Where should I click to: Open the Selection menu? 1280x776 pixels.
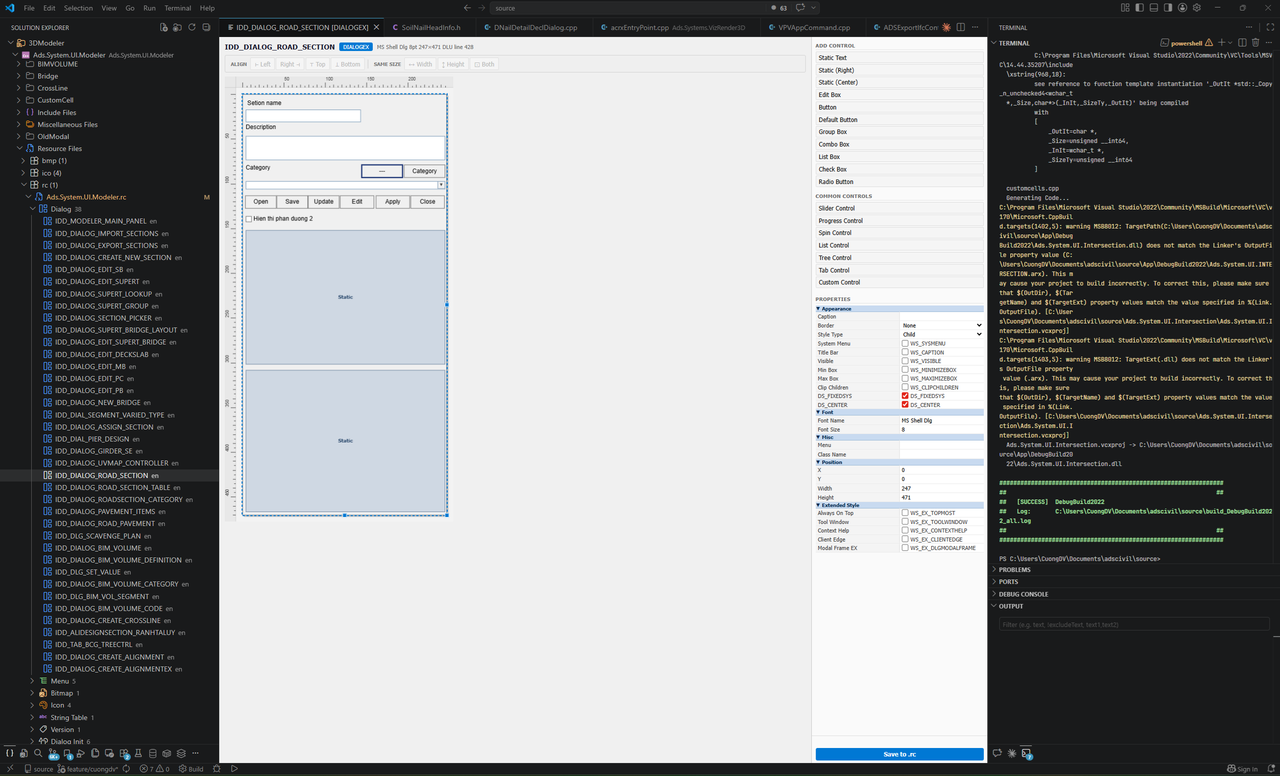[x=78, y=8]
